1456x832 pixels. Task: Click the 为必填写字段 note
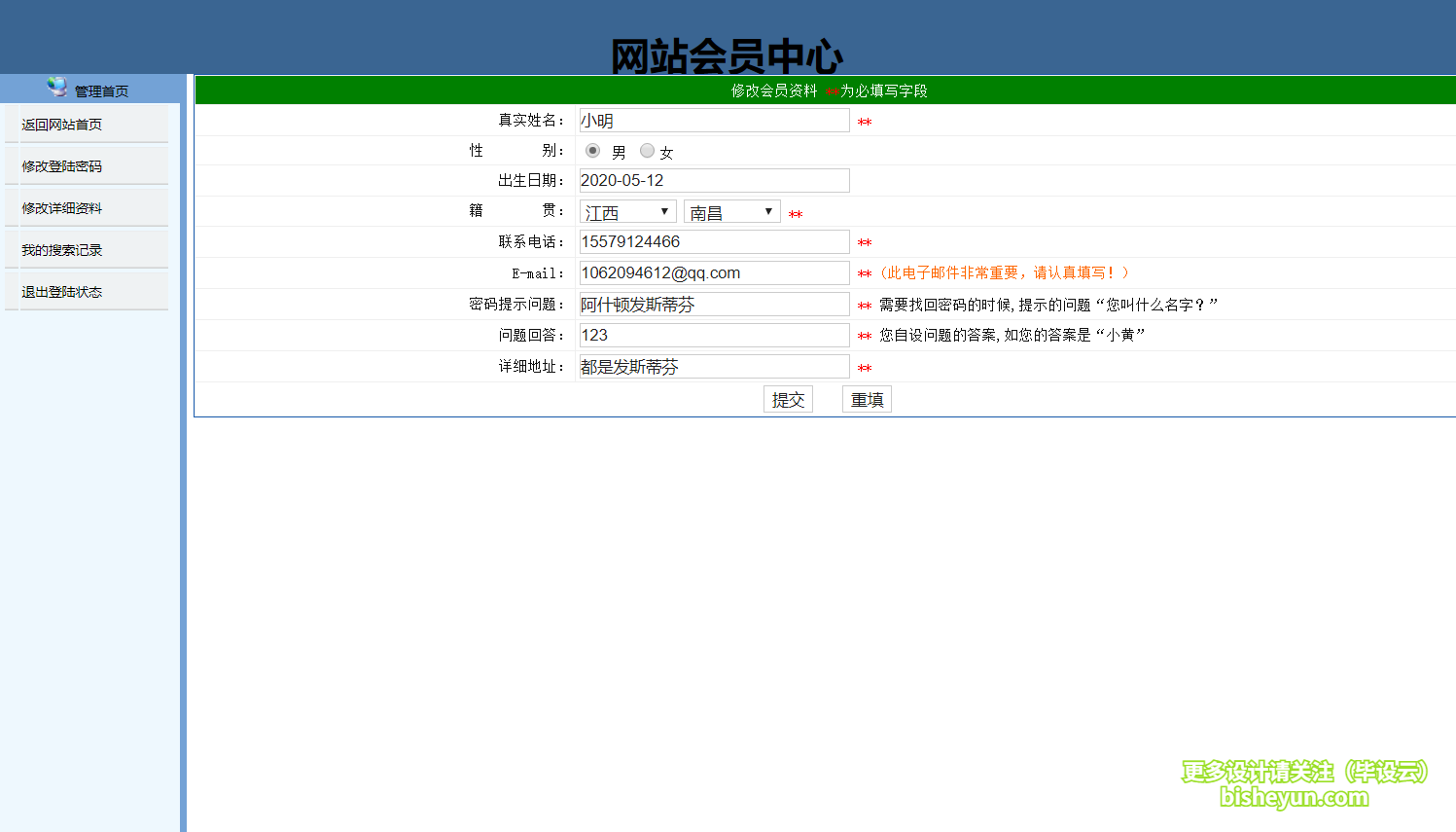pyautogui.click(x=883, y=90)
